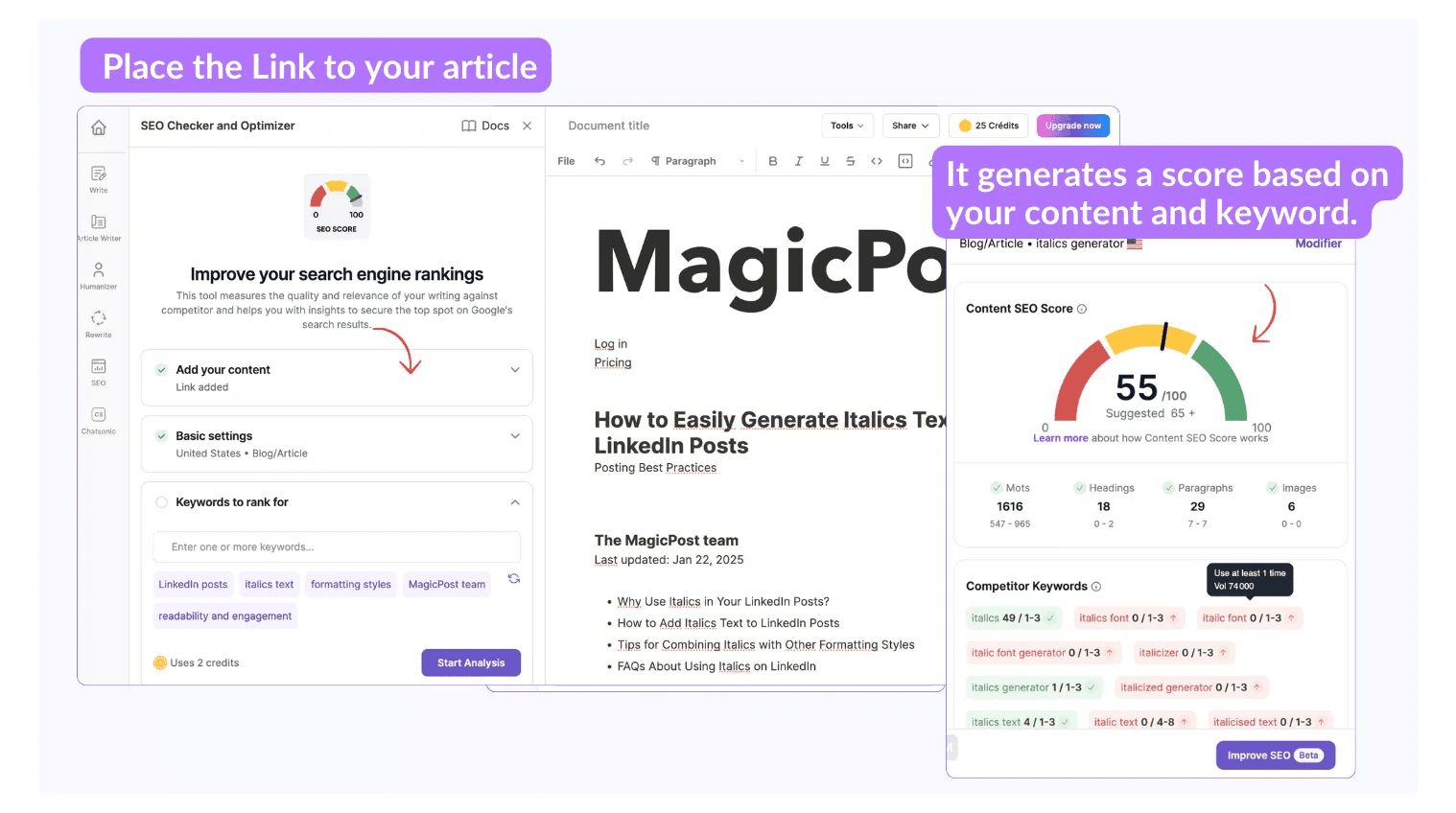Screen dimensions: 1456x813
Task: Open Tips for Combining Italics link
Action: (x=765, y=645)
